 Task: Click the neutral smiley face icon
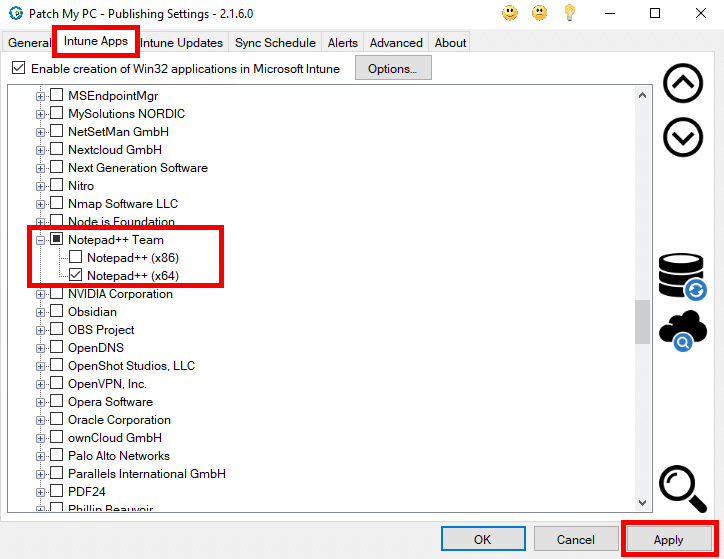[x=540, y=13]
